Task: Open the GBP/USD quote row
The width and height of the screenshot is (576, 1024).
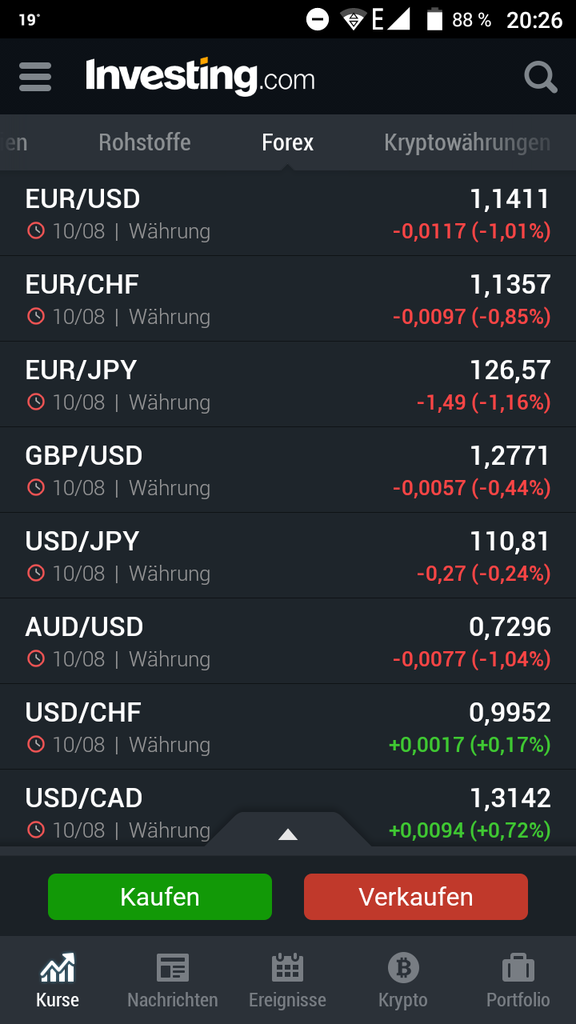Action: 288,470
